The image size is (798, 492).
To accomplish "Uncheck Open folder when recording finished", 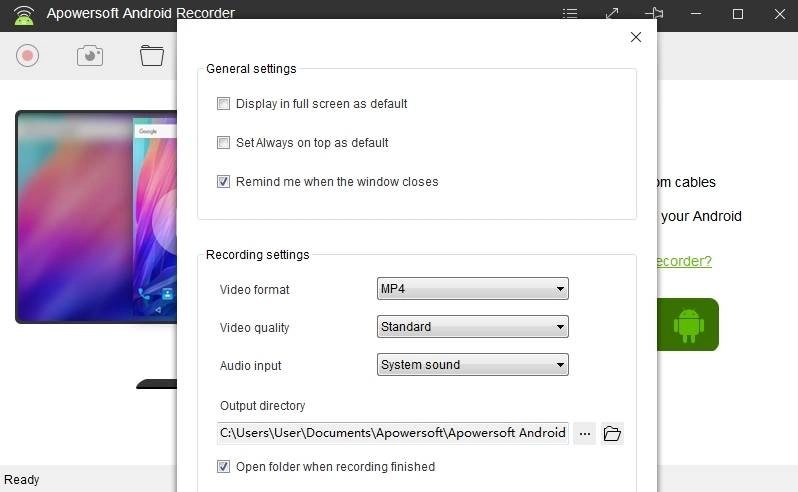I will coord(223,467).
